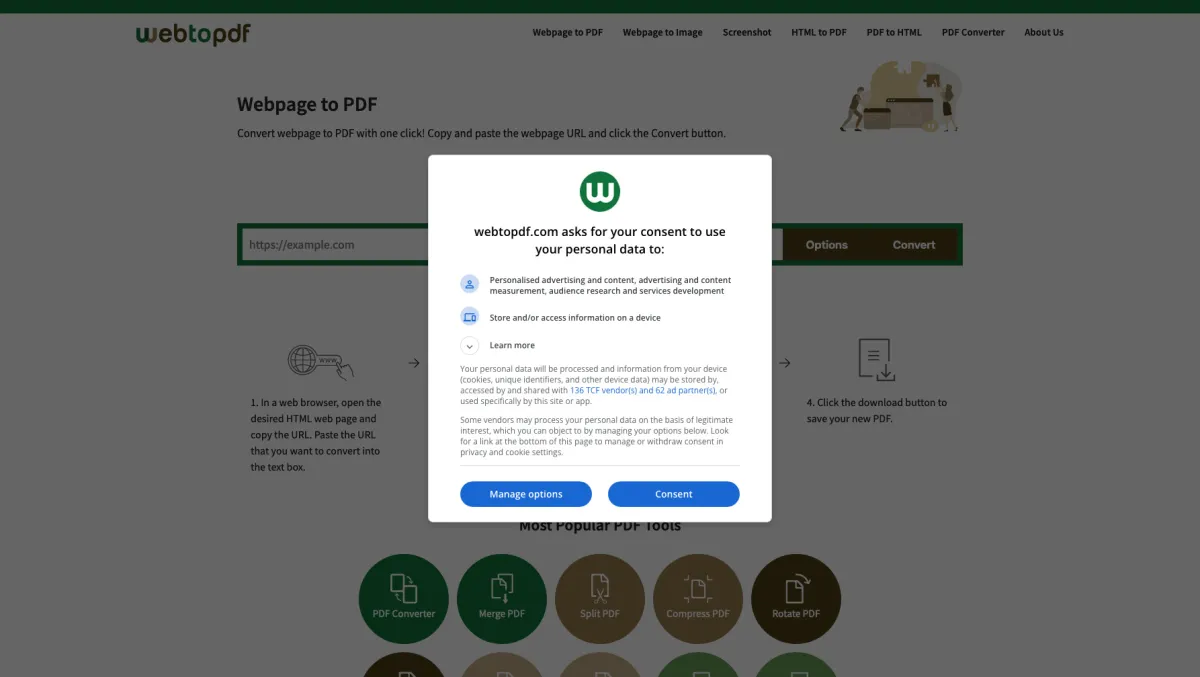Image resolution: width=1200 pixels, height=677 pixels.
Task: Click the person icon beside personalised advertising
Action: [x=470, y=284]
